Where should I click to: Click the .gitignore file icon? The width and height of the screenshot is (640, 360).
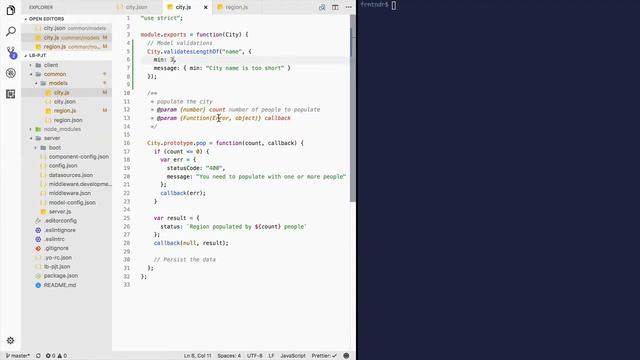click(x=38, y=248)
